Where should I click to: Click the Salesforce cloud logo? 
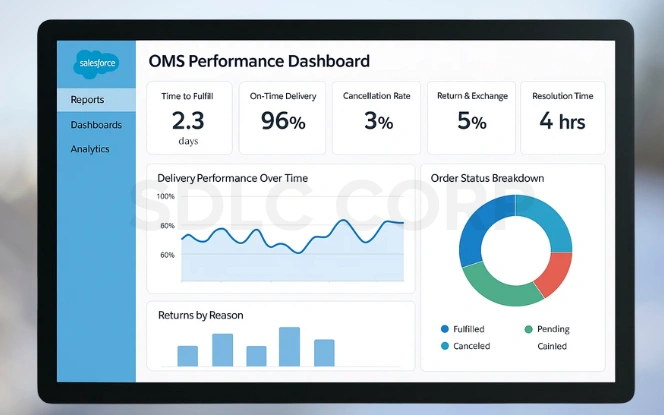(x=96, y=64)
